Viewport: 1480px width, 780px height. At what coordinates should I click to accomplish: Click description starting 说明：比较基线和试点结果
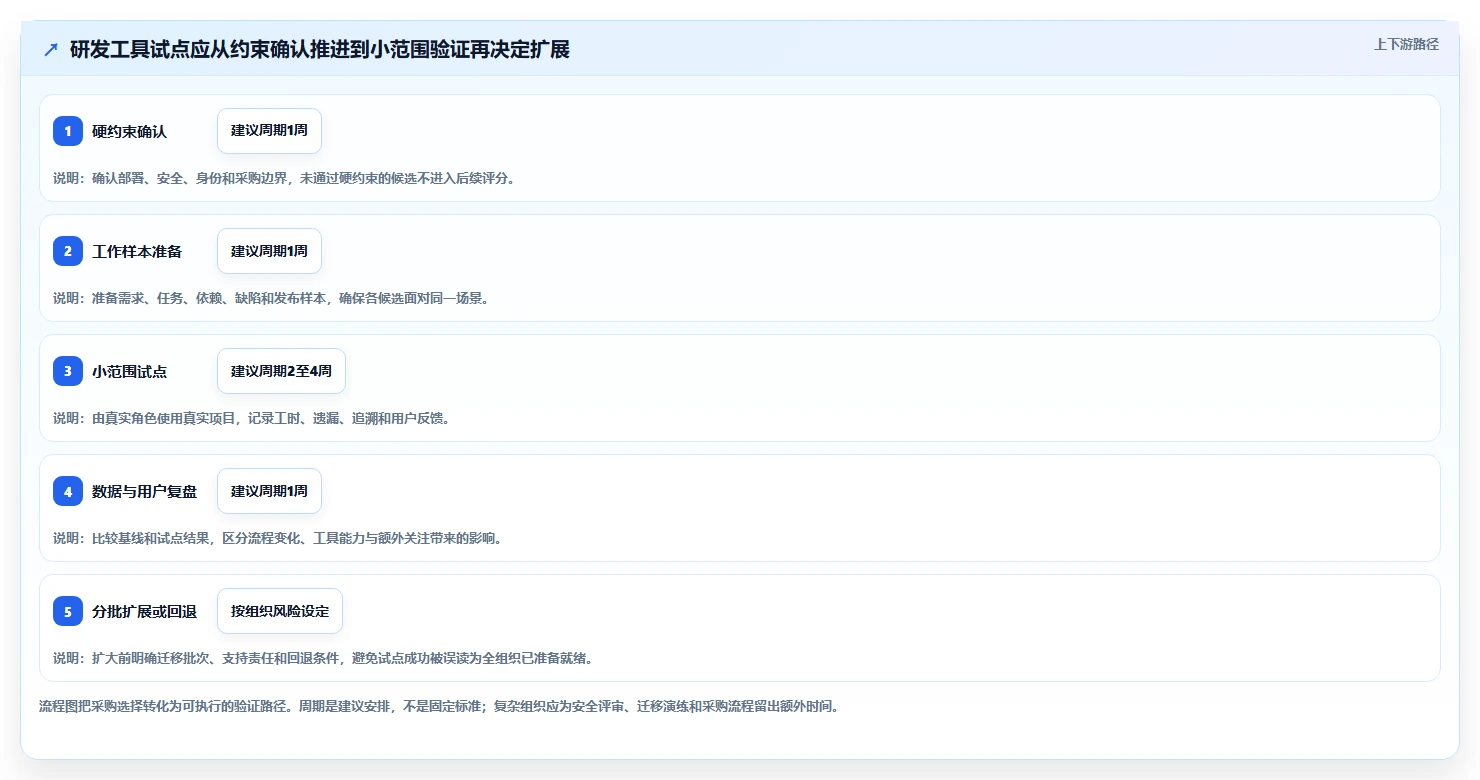pyautogui.click(x=277, y=538)
